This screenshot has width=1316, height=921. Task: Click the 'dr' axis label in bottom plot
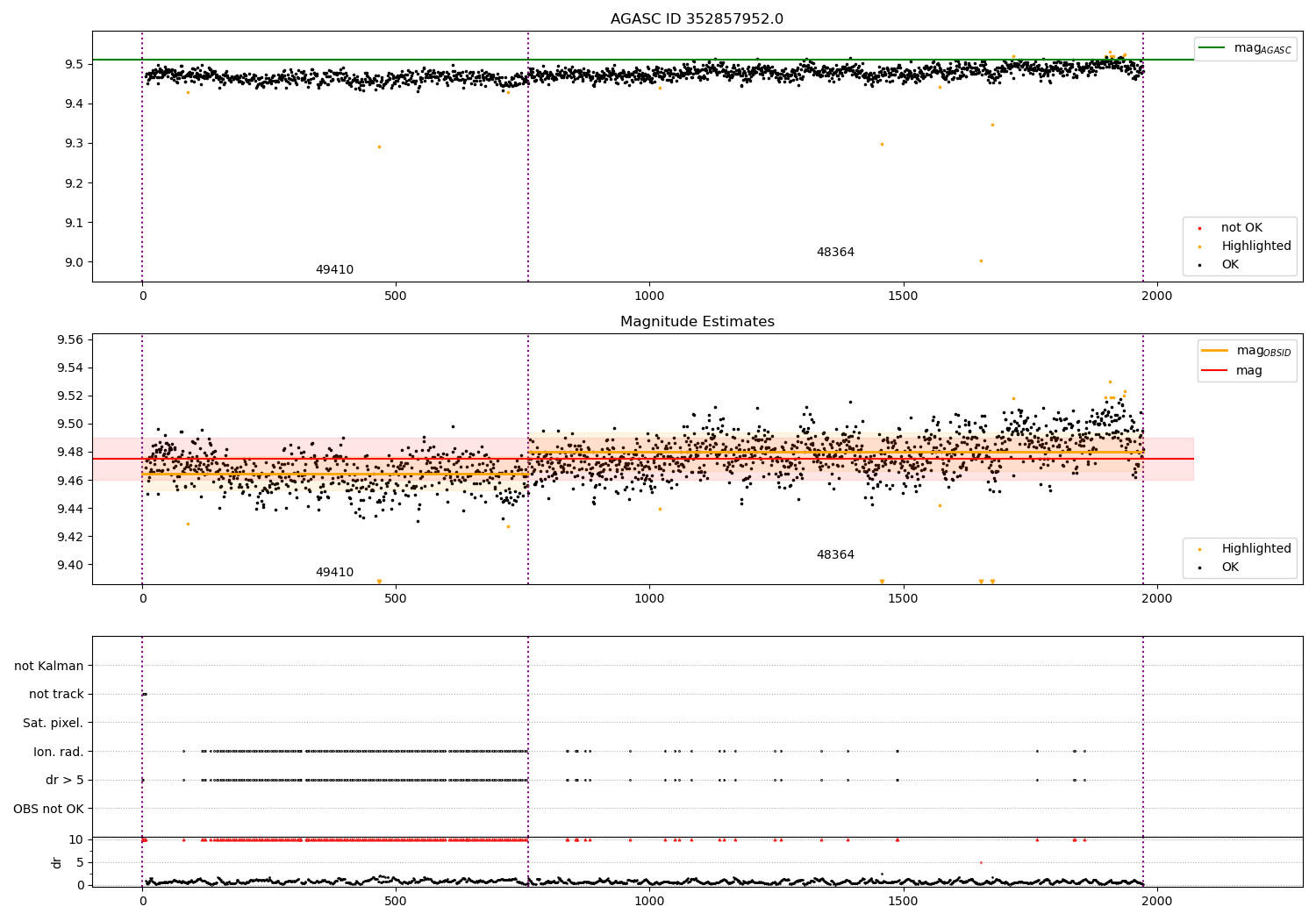pos(57,862)
